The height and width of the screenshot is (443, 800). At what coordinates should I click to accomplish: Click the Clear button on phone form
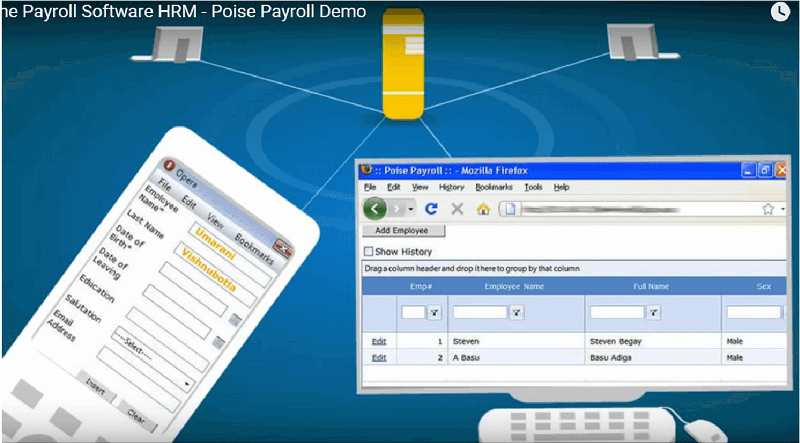pyautogui.click(x=136, y=417)
